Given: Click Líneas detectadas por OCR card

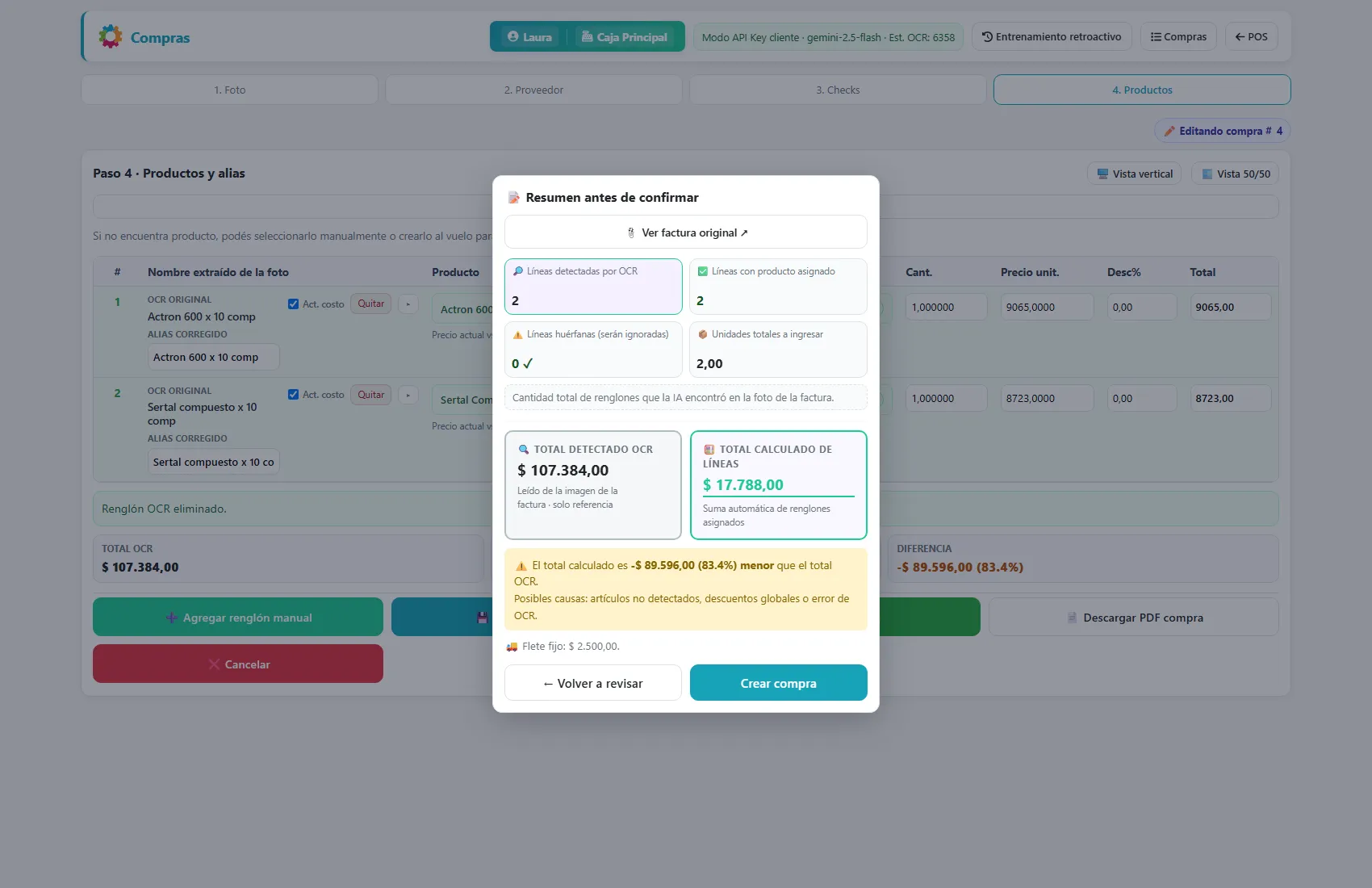Looking at the screenshot, I should 593,287.
